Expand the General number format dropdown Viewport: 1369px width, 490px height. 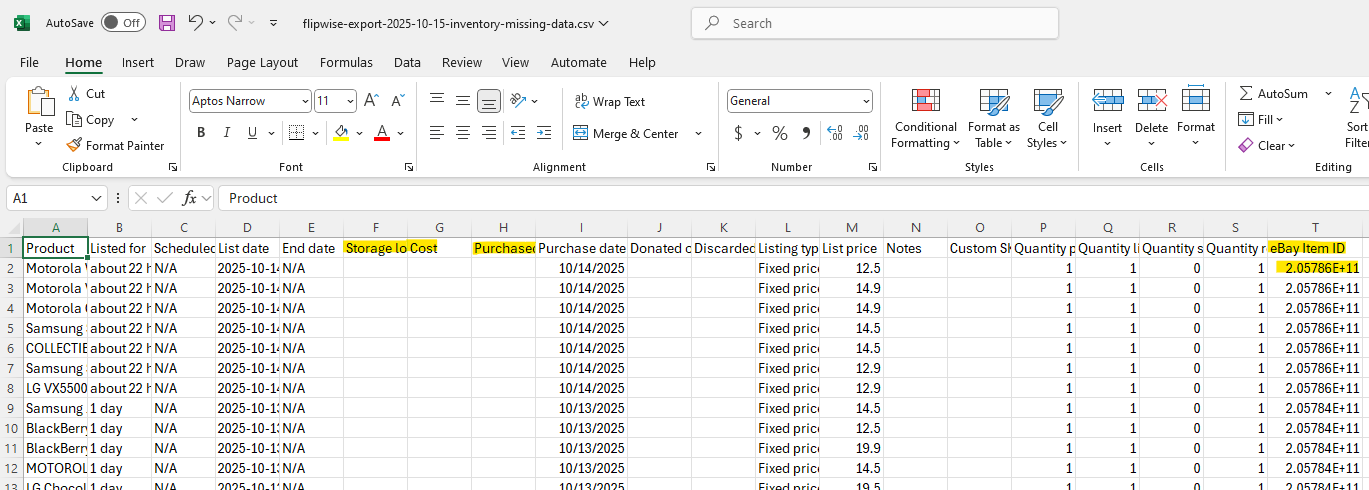coord(865,101)
